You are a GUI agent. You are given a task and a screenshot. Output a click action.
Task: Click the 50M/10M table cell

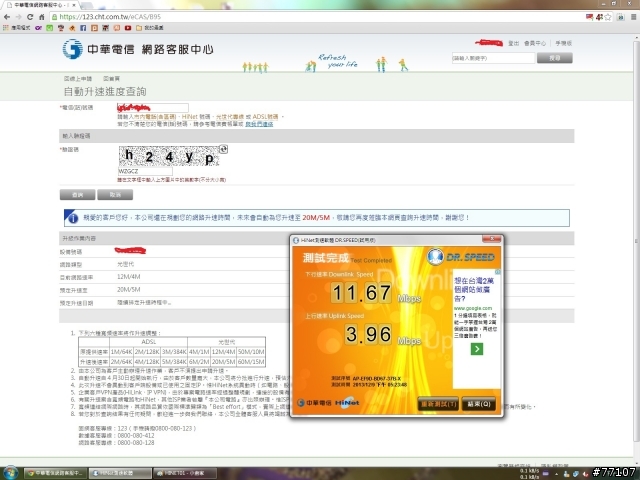(x=251, y=352)
